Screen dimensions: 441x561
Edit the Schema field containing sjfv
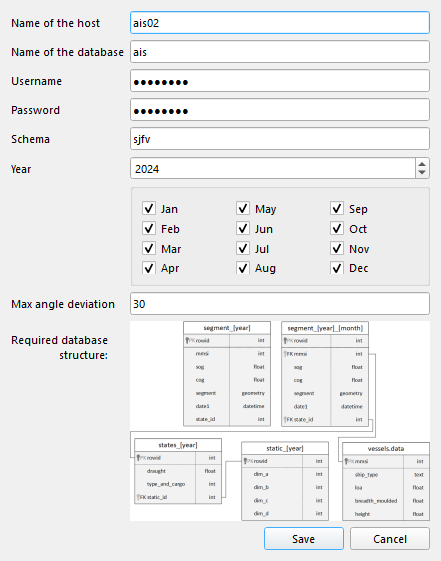click(x=280, y=139)
